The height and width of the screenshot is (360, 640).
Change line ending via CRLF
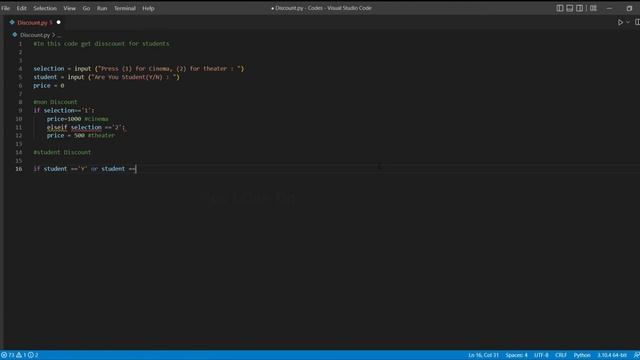click(561, 355)
